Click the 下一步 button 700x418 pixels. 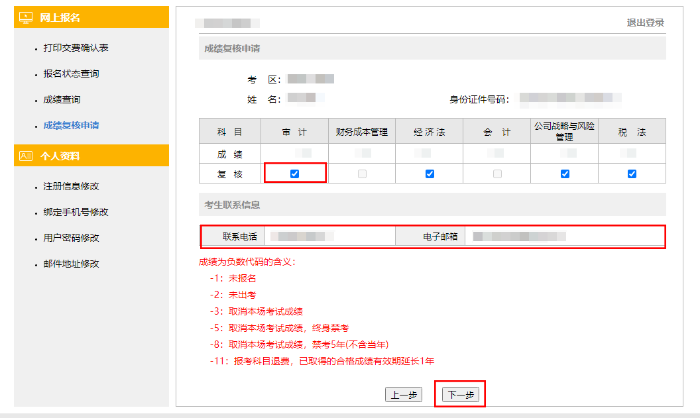(461, 395)
